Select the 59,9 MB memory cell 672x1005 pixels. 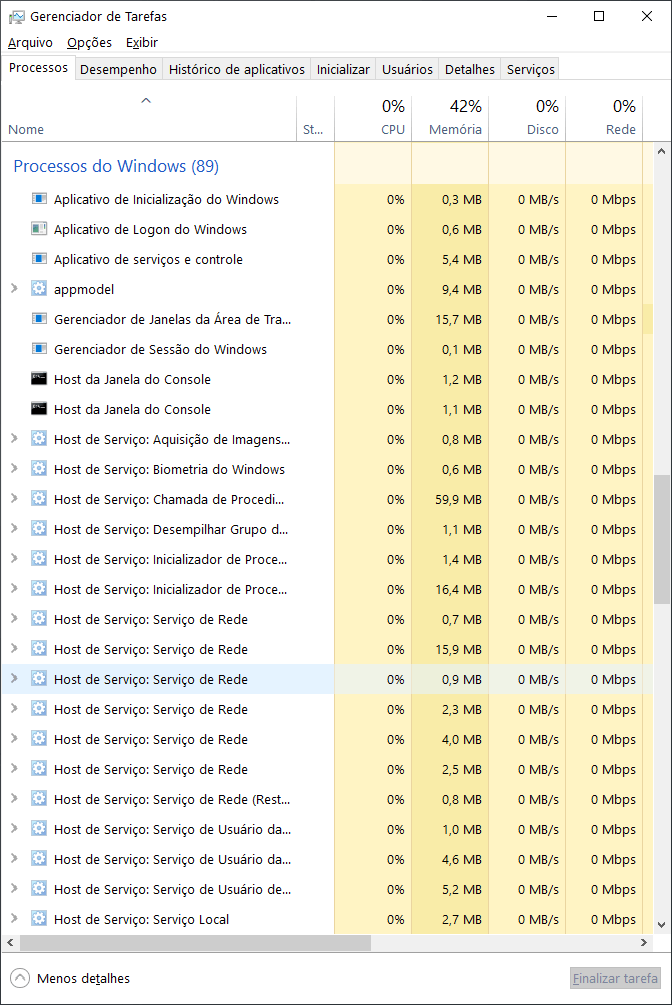click(450, 499)
